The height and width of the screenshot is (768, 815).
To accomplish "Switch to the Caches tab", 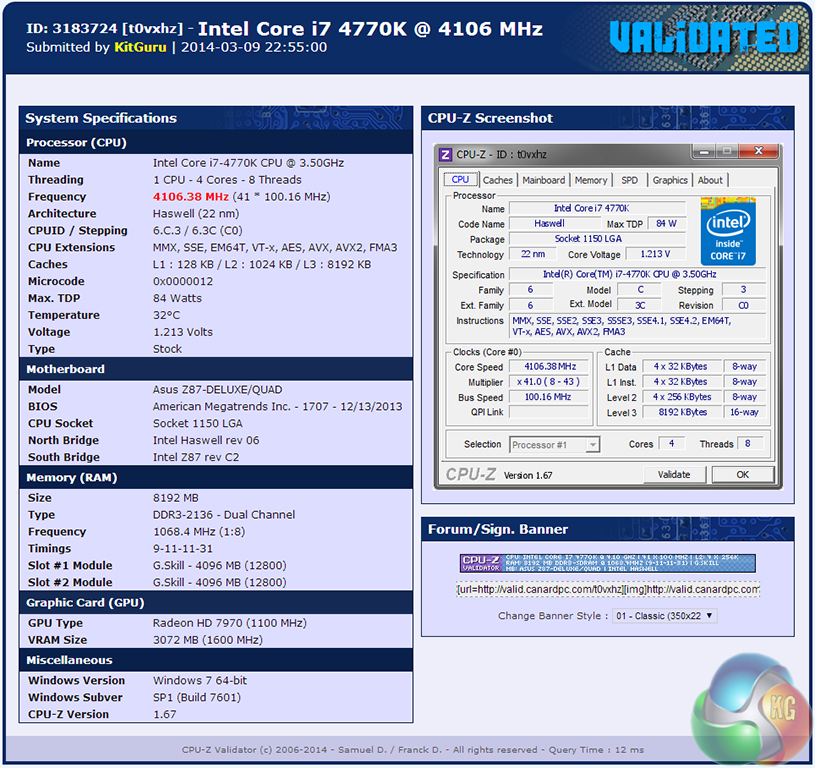I will (497, 180).
